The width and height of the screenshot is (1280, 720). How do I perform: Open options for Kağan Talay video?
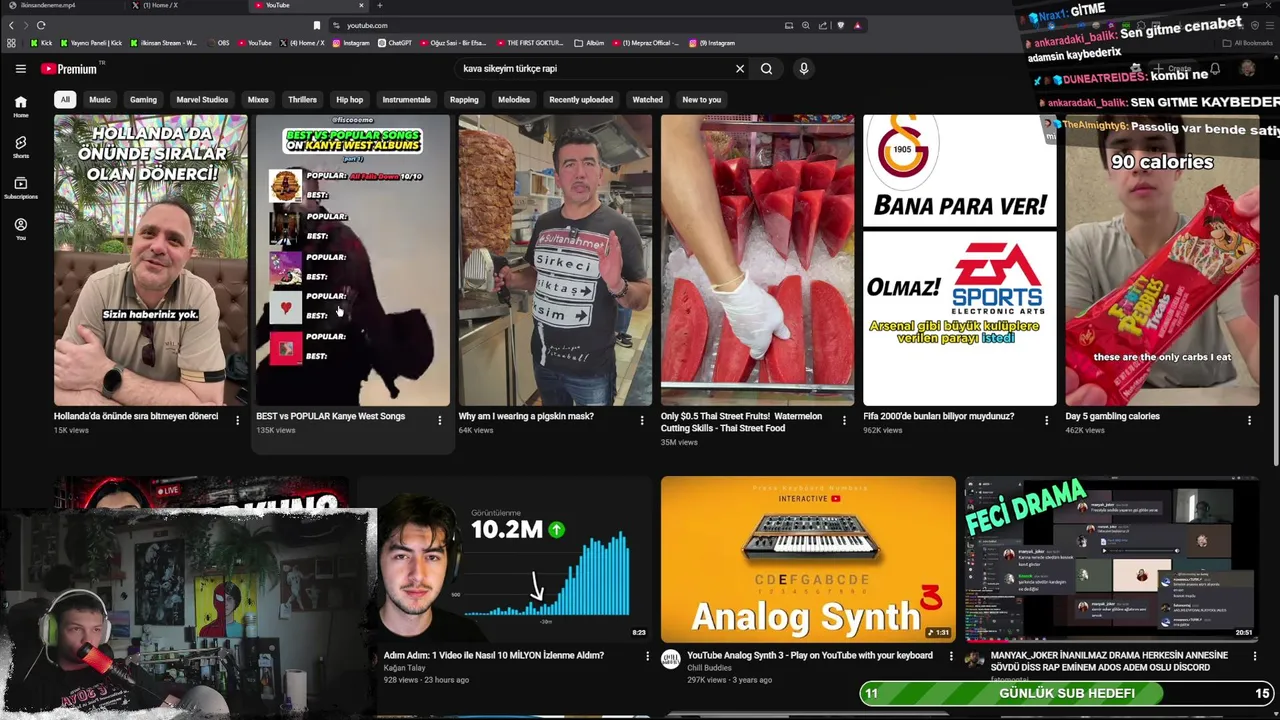tap(647, 657)
